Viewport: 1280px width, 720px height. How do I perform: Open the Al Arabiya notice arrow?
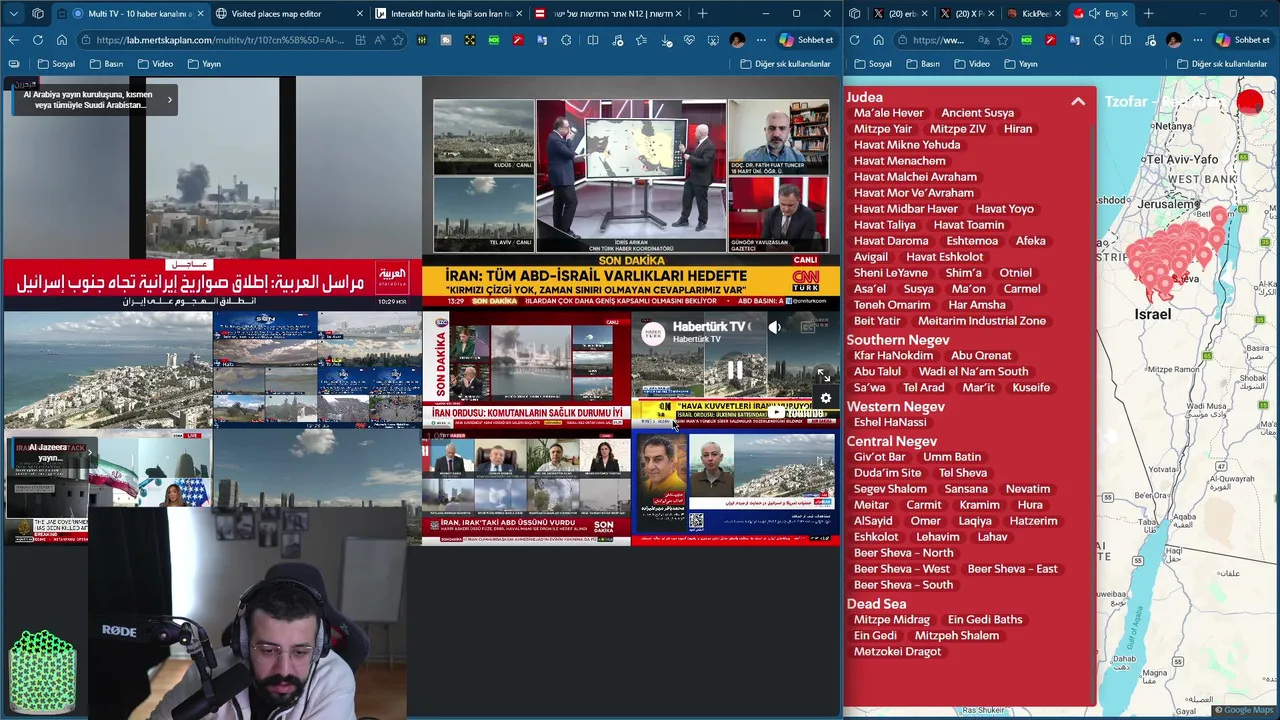coord(169,99)
